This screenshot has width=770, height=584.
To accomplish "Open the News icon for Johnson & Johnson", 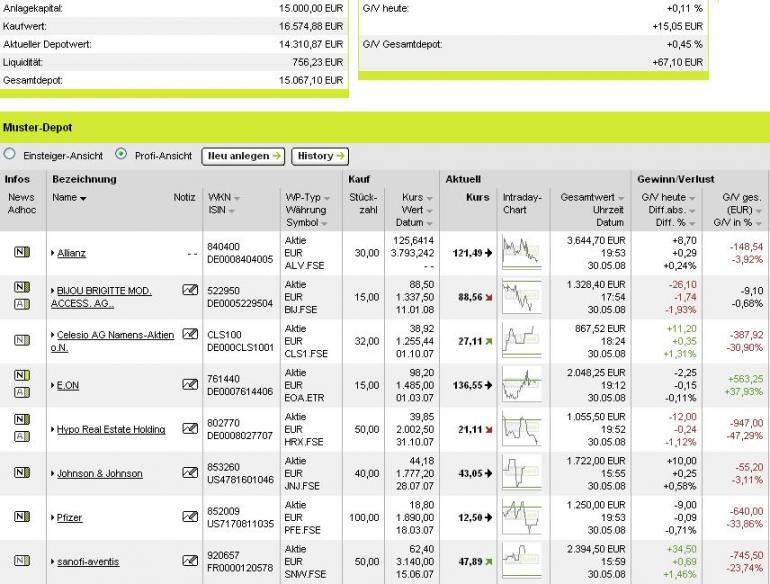I will [22, 473].
